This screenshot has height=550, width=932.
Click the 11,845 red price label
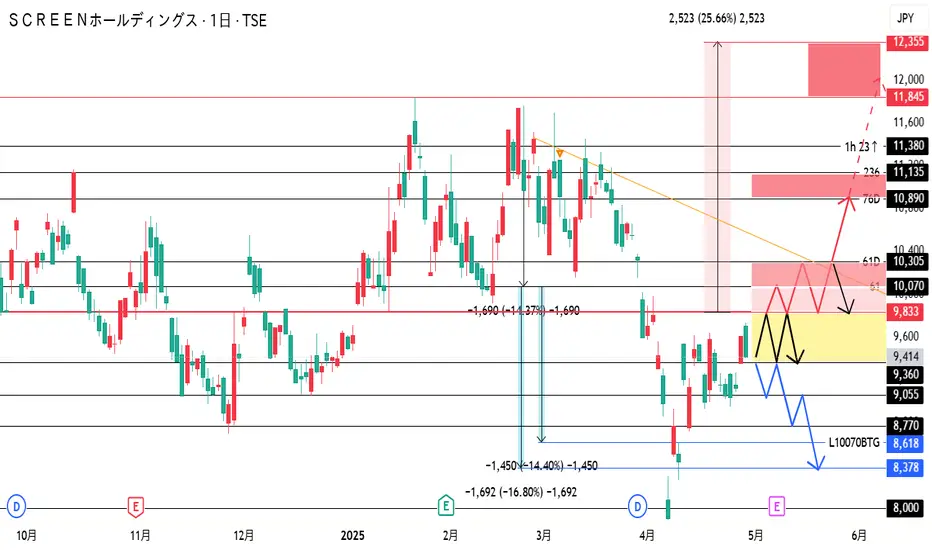[908, 97]
